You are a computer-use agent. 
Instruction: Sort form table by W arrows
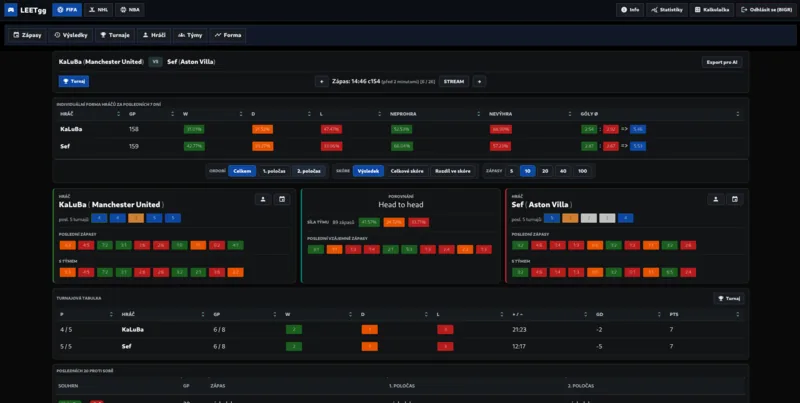pyautogui.click(x=241, y=114)
